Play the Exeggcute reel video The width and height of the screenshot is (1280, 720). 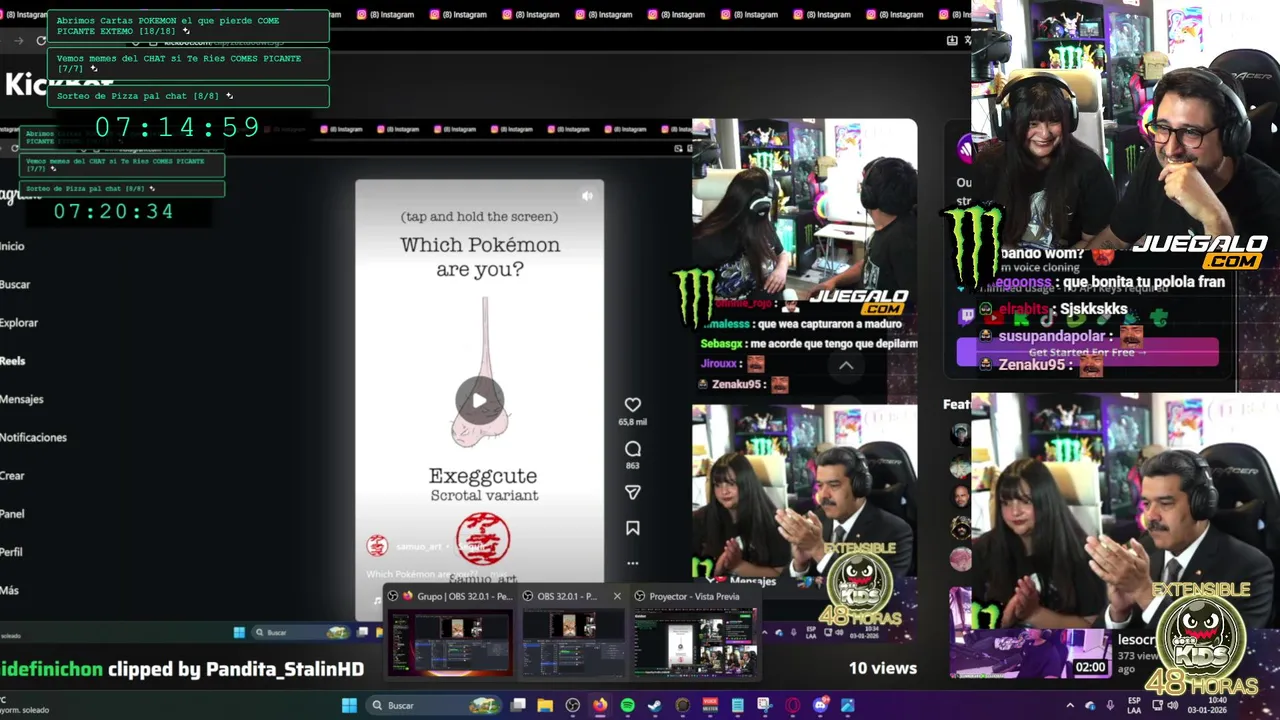click(479, 400)
